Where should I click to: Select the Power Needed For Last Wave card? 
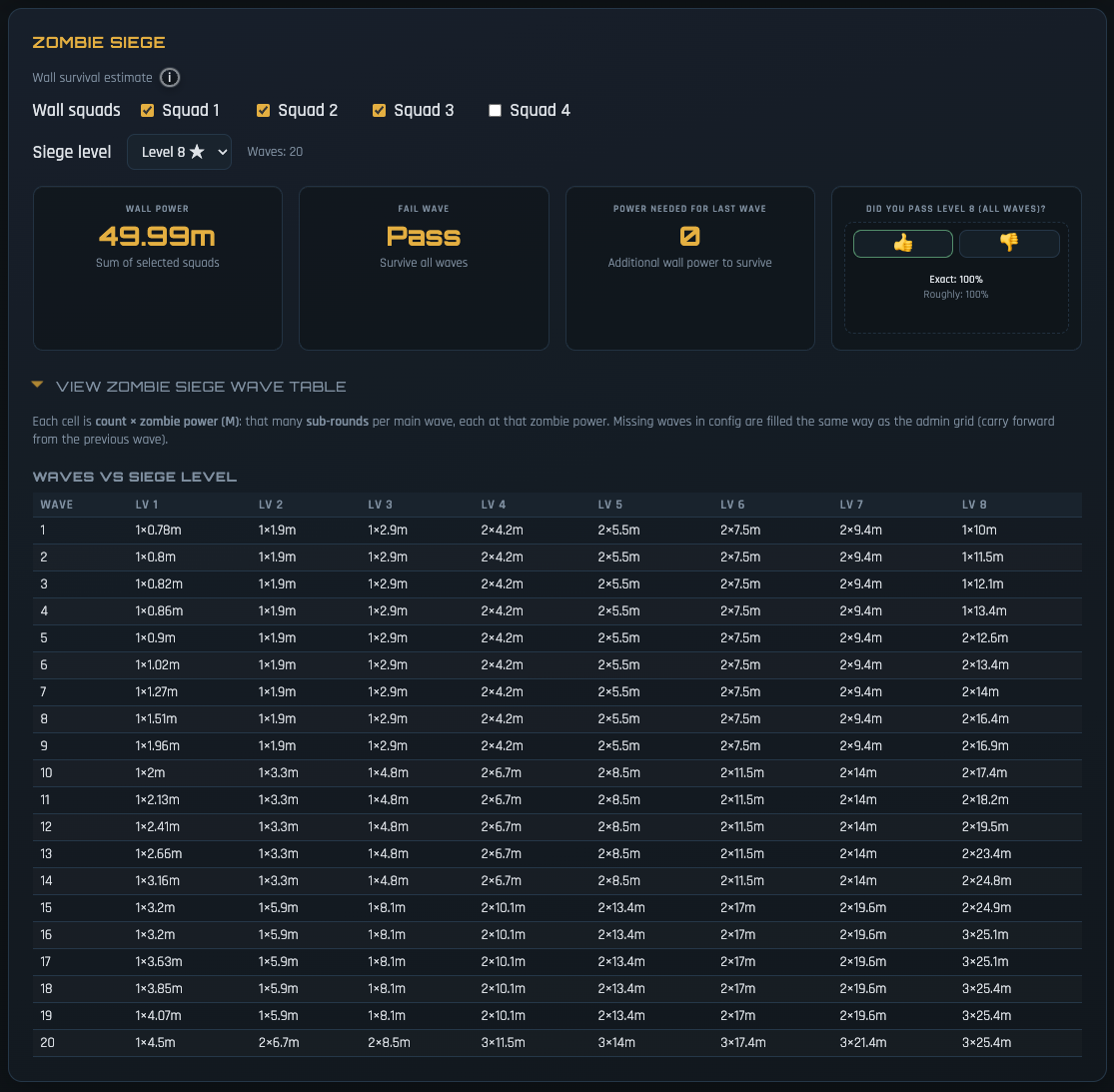click(689, 268)
